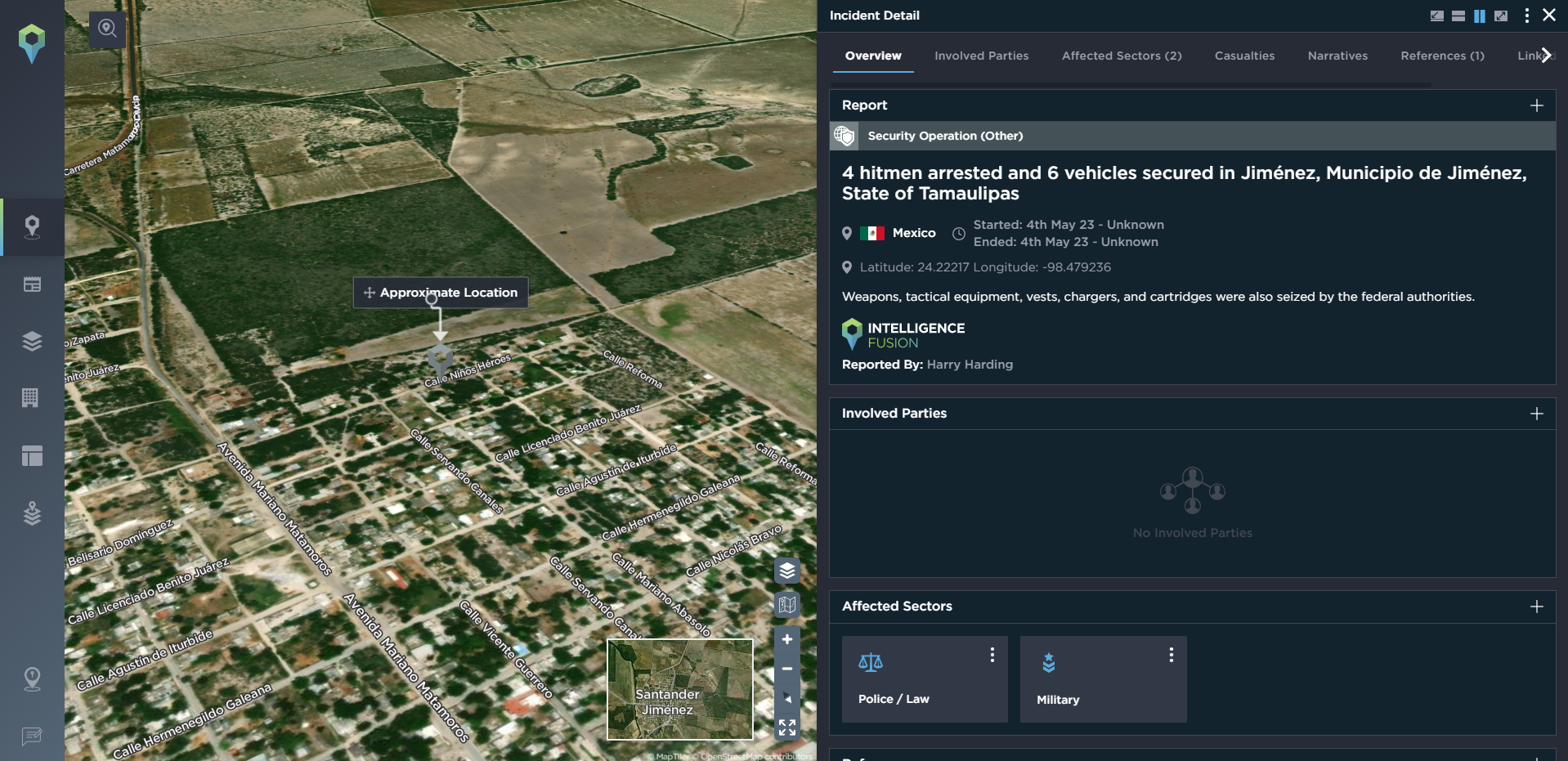Click the Security Operation category shield icon
Image resolution: width=1568 pixels, height=761 pixels.
[x=844, y=136]
